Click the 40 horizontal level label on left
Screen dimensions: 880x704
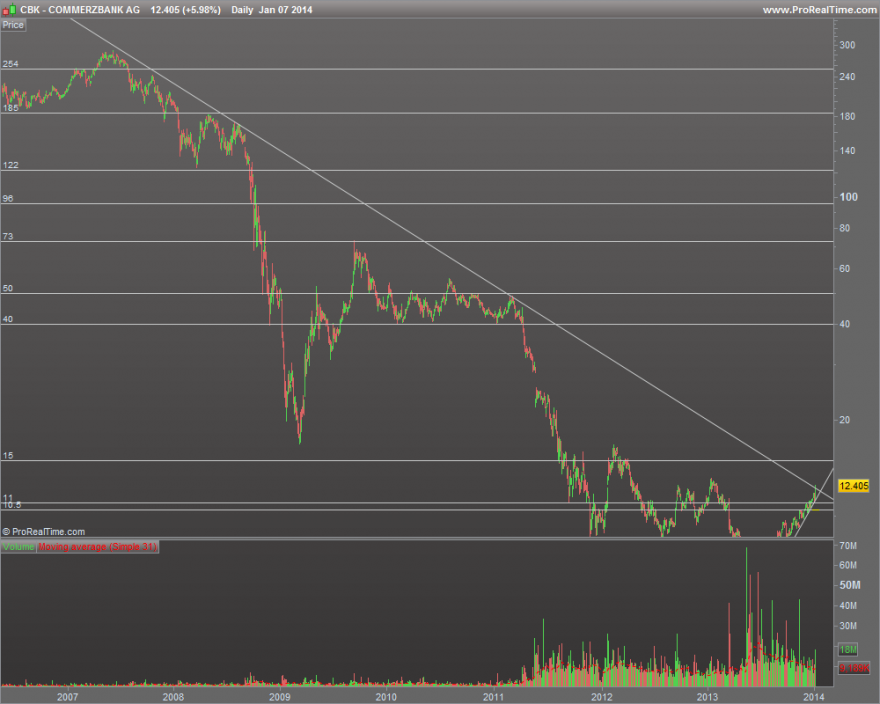pos(8,319)
